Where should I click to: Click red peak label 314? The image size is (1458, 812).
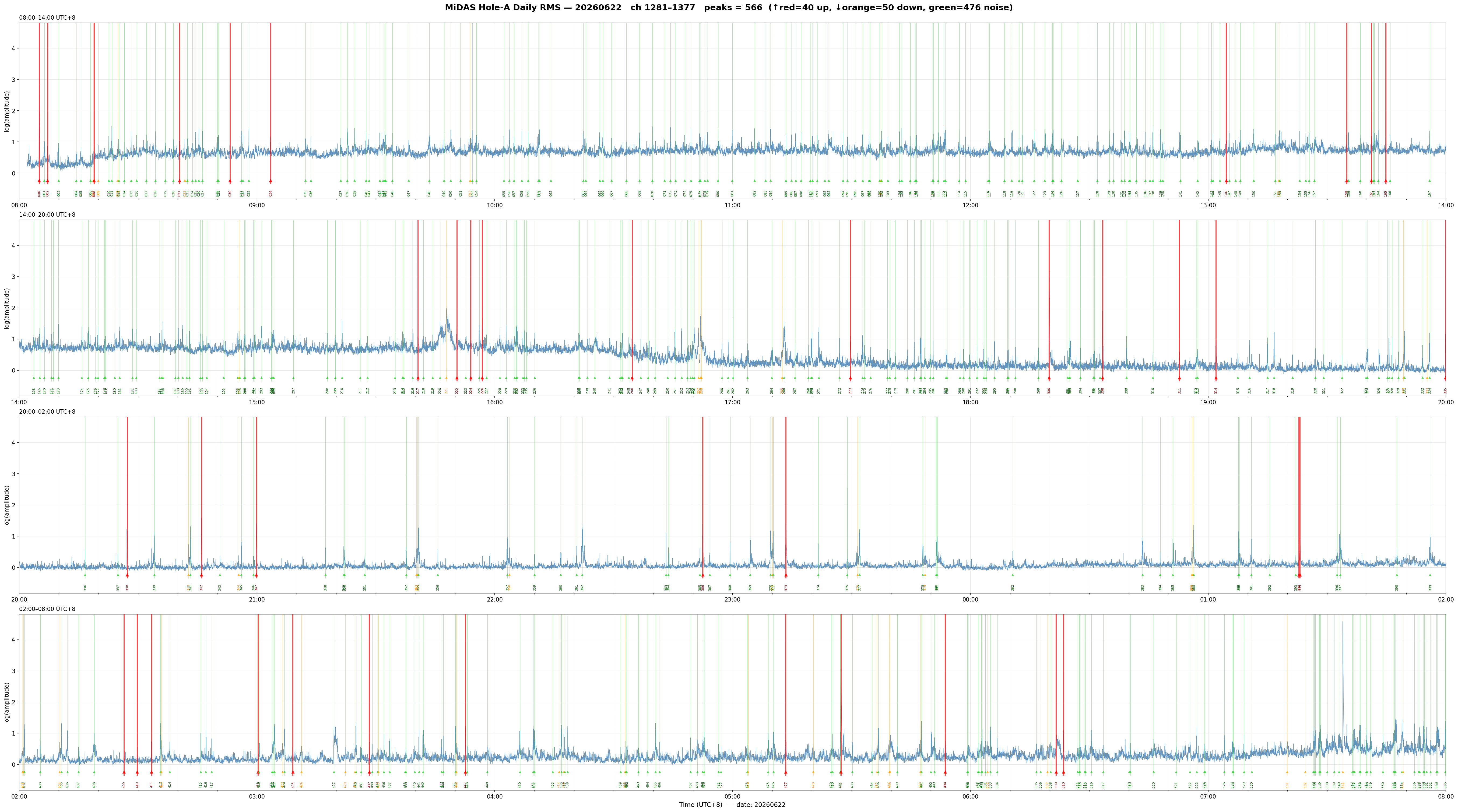(x=1216, y=391)
